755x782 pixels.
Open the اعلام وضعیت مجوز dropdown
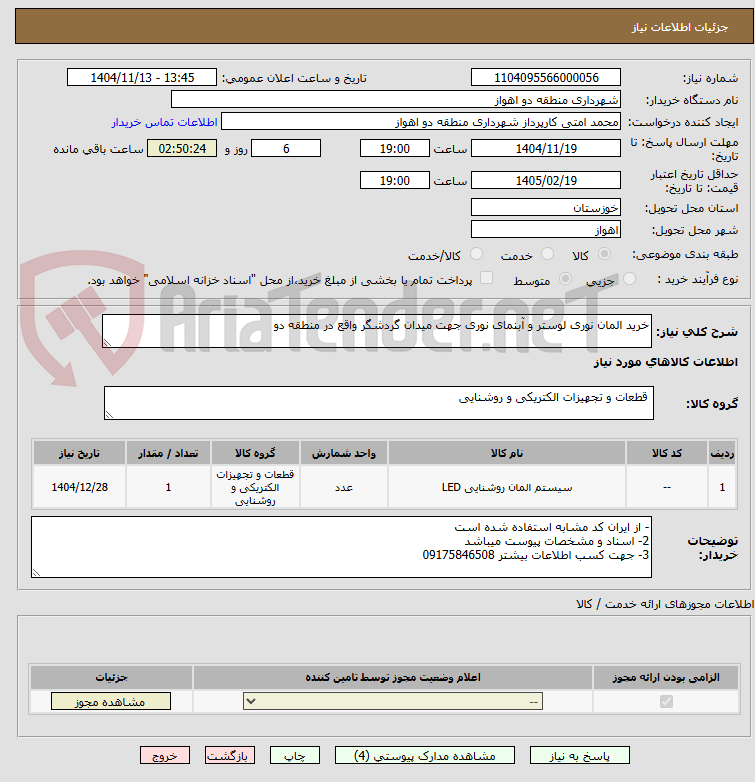click(393, 701)
